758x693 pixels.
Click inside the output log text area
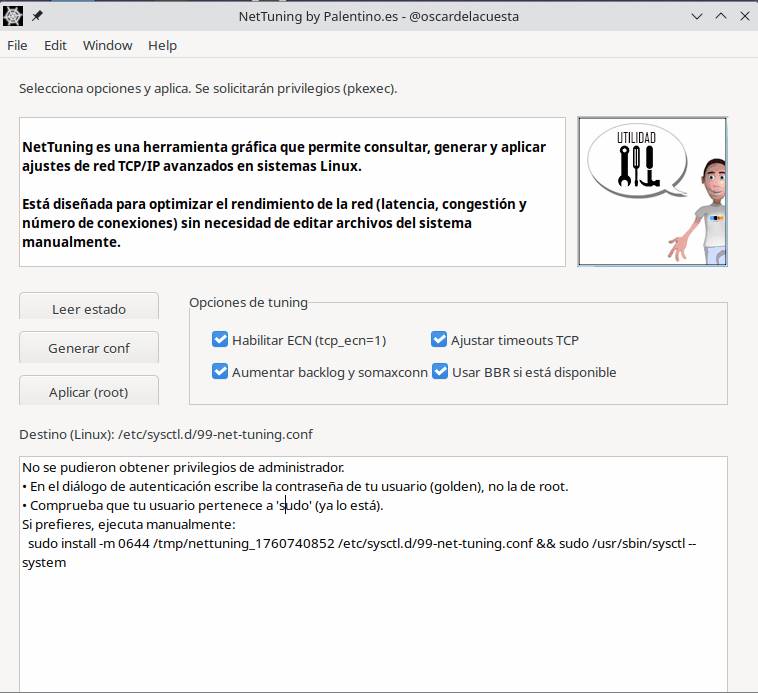372,630
